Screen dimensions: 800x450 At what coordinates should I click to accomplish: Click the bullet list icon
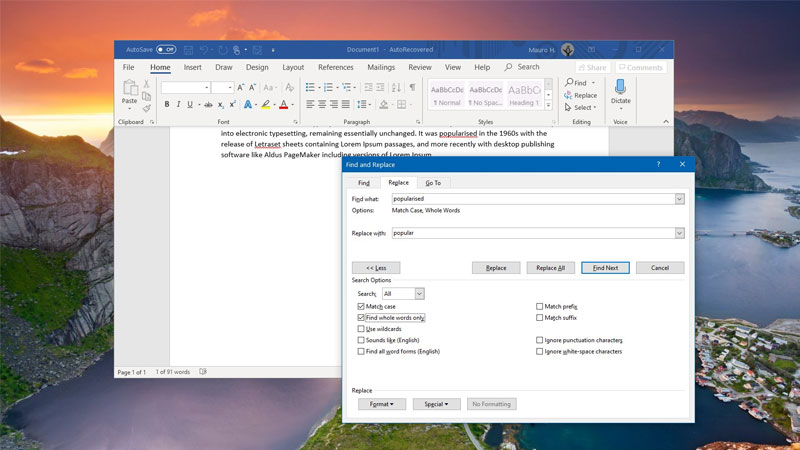311,87
